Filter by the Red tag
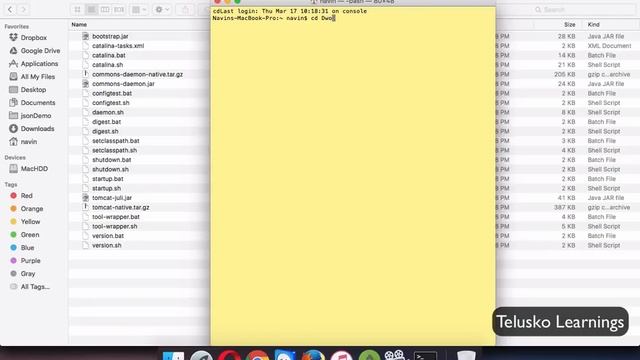Viewport: 640px width, 360px height. [27, 196]
